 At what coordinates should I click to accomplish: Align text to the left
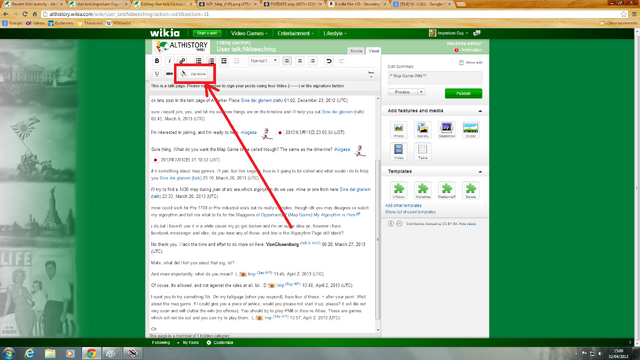coord(287,61)
